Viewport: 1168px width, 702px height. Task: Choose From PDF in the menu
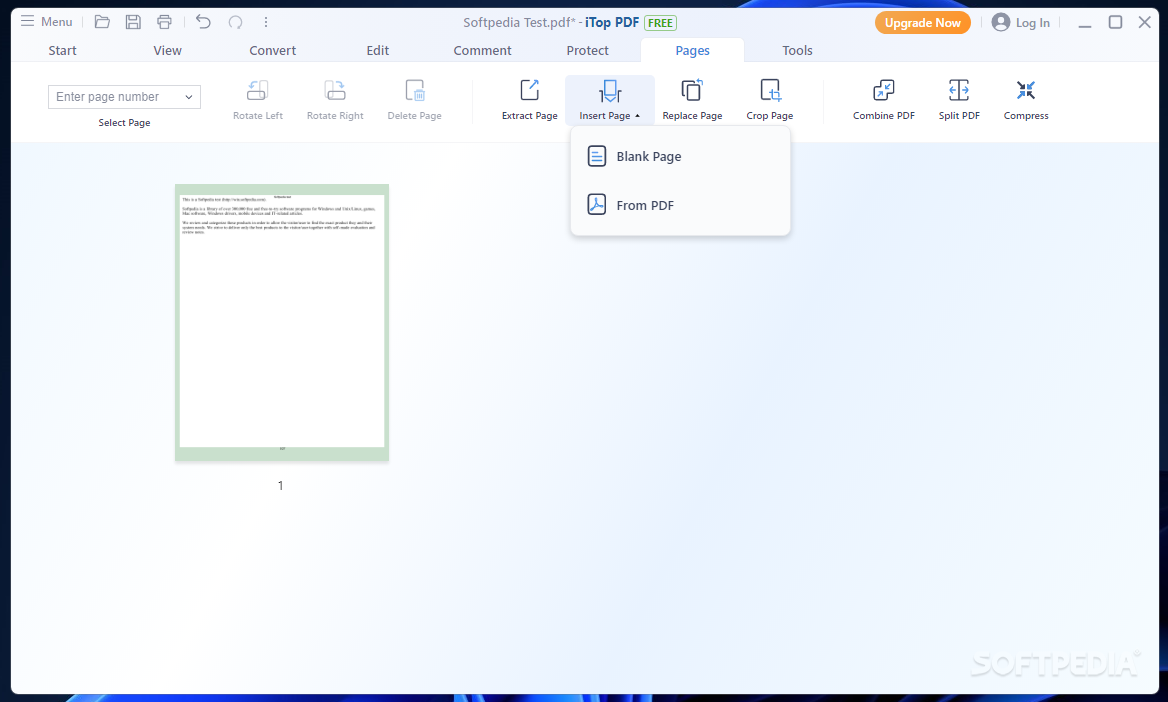pyautogui.click(x=680, y=205)
